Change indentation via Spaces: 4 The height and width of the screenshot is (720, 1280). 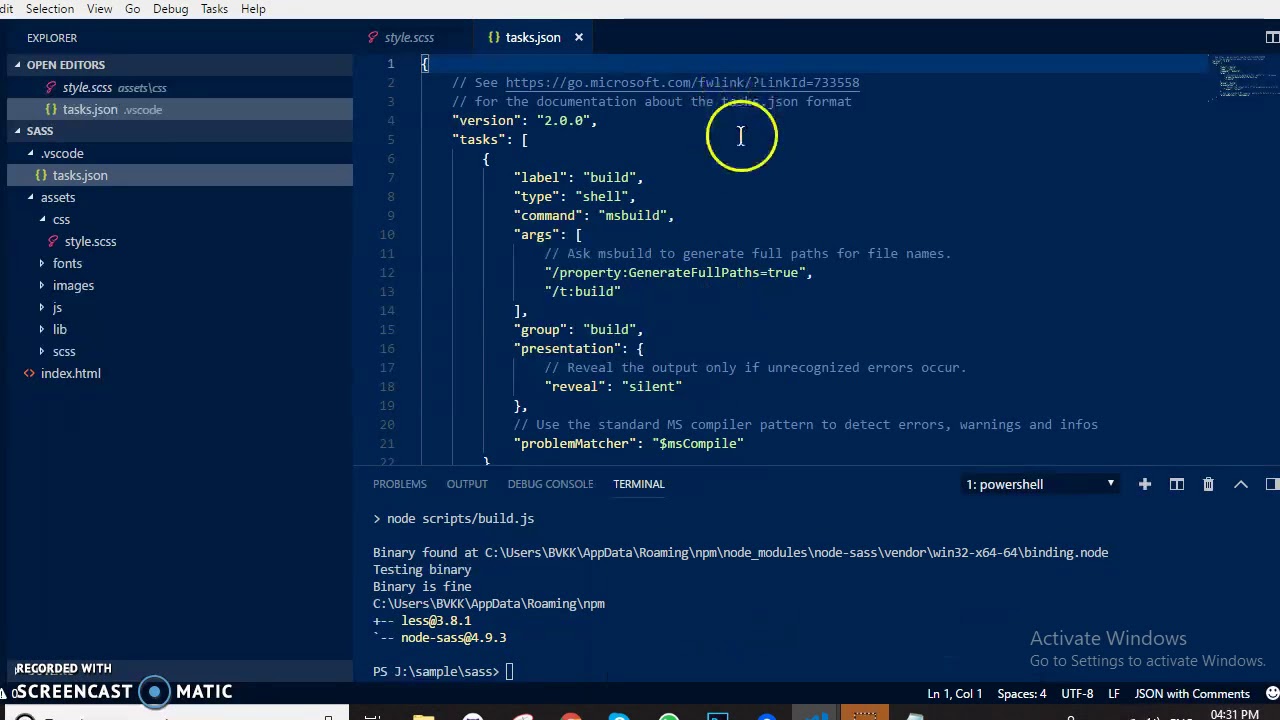click(x=1022, y=694)
